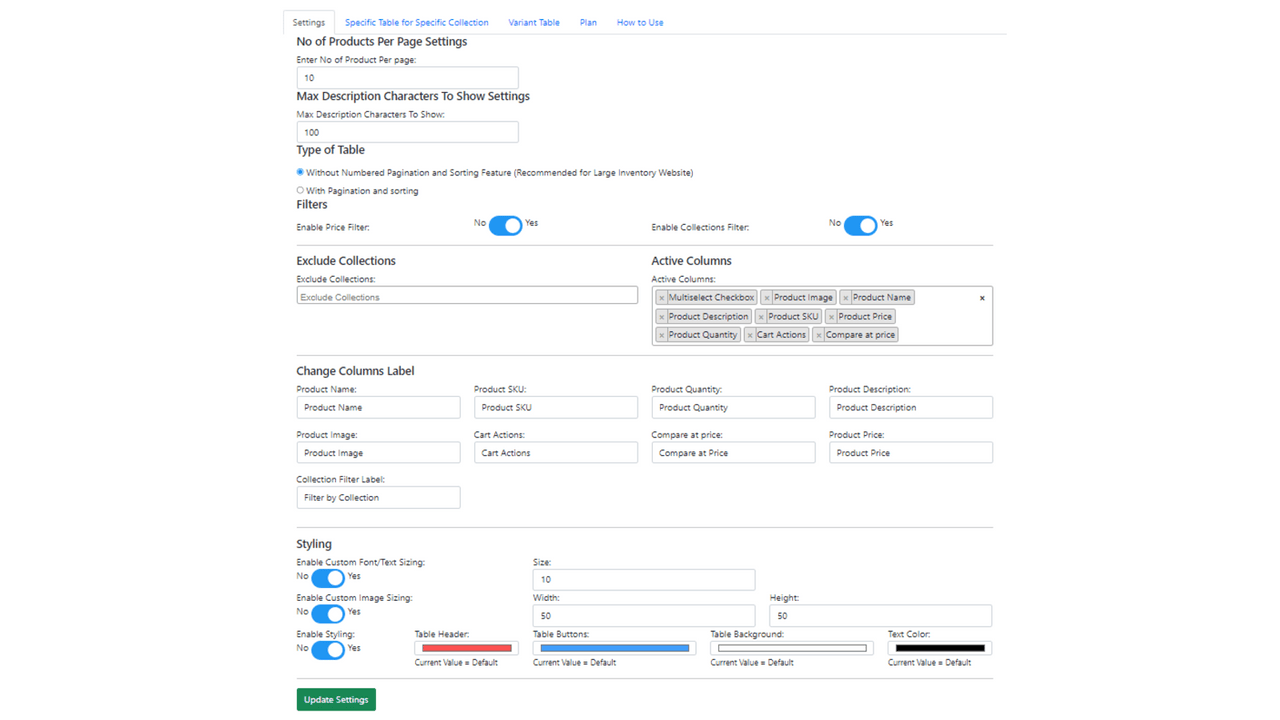Viewport: 1280px width, 720px height.
Task: Toggle the Enable Styling switch
Action: pyautogui.click(x=328, y=650)
